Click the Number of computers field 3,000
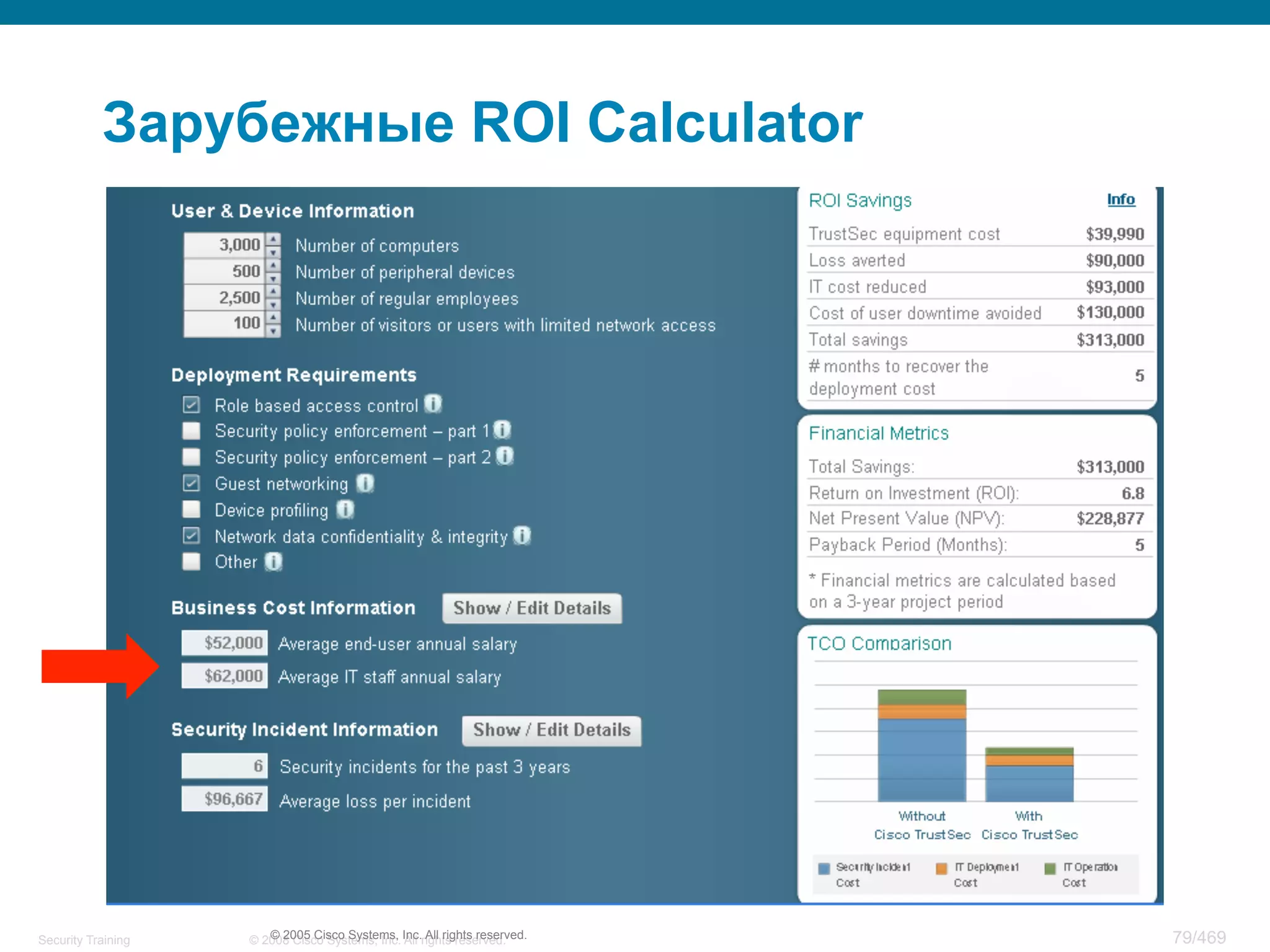Screen dimensions: 1270x952 [224, 245]
